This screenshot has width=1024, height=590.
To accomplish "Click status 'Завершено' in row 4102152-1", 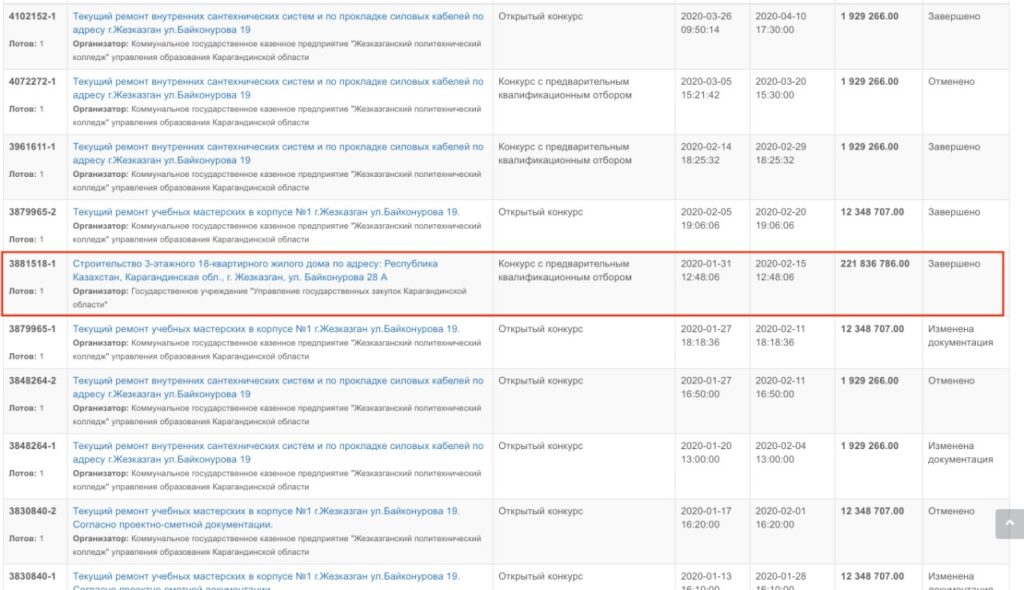I will point(954,16).
